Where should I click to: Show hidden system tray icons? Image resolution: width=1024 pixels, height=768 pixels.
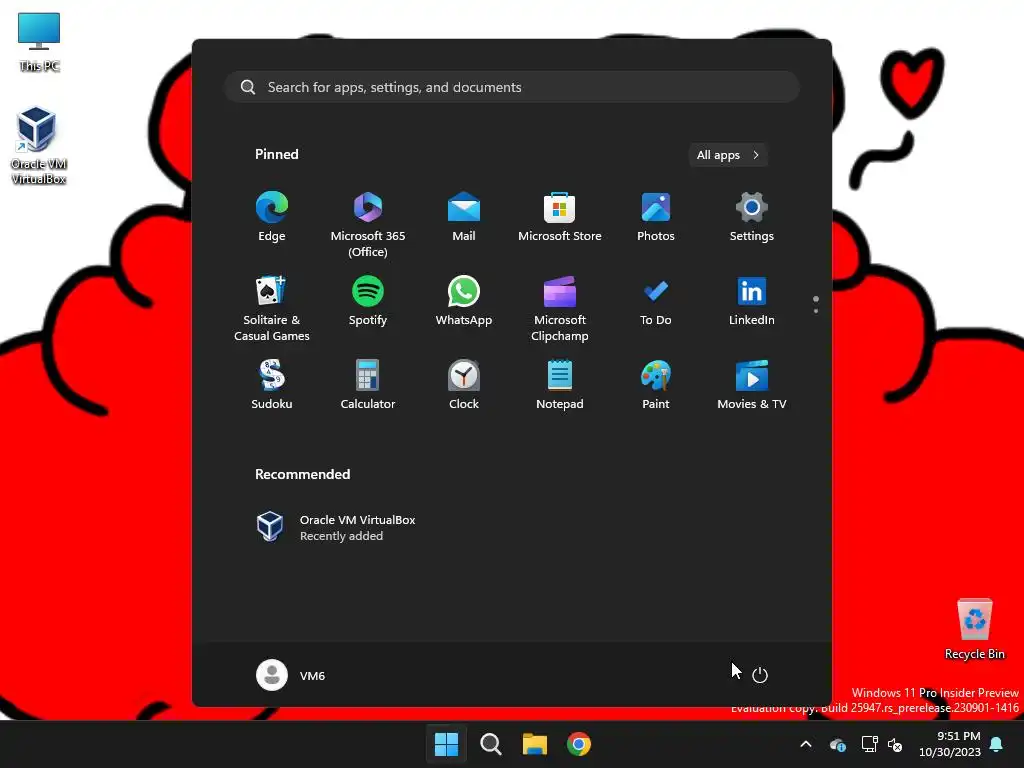(x=806, y=744)
